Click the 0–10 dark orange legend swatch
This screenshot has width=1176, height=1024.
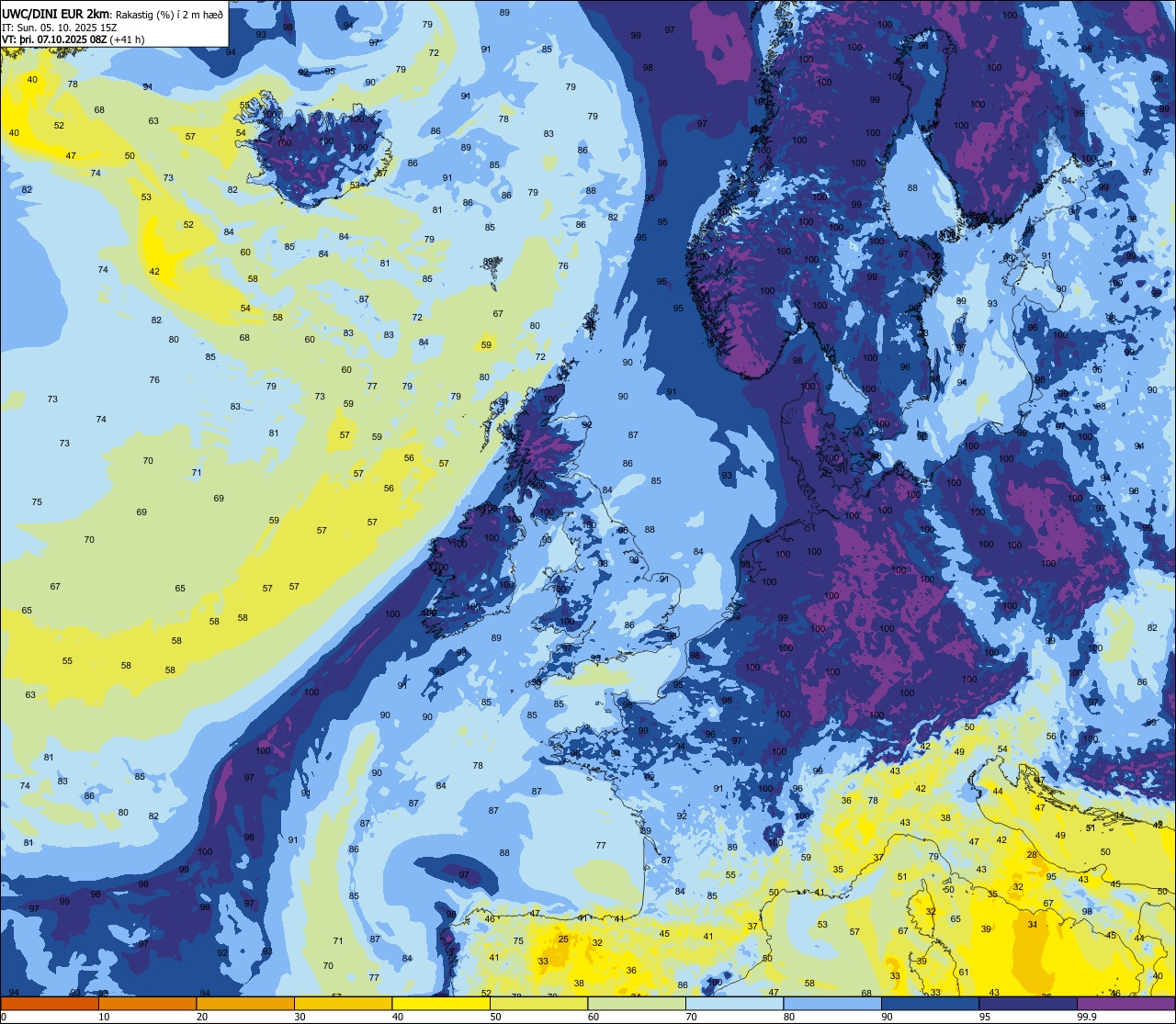click(x=50, y=1004)
